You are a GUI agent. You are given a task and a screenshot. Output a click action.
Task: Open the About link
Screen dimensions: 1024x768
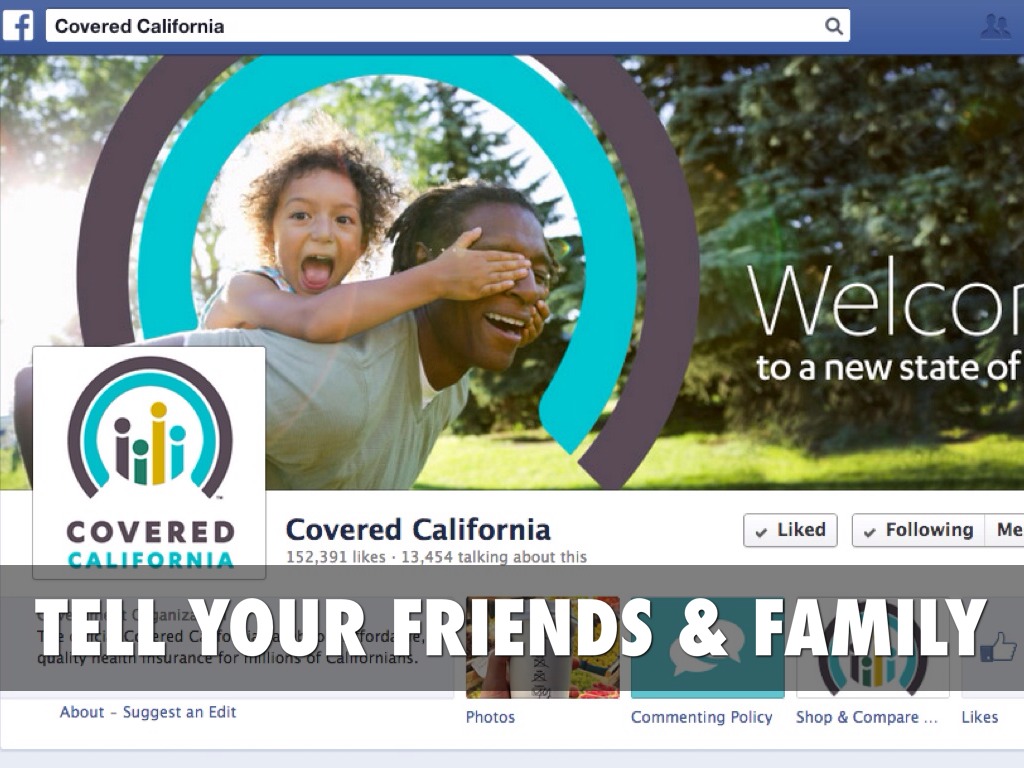coord(82,712)
